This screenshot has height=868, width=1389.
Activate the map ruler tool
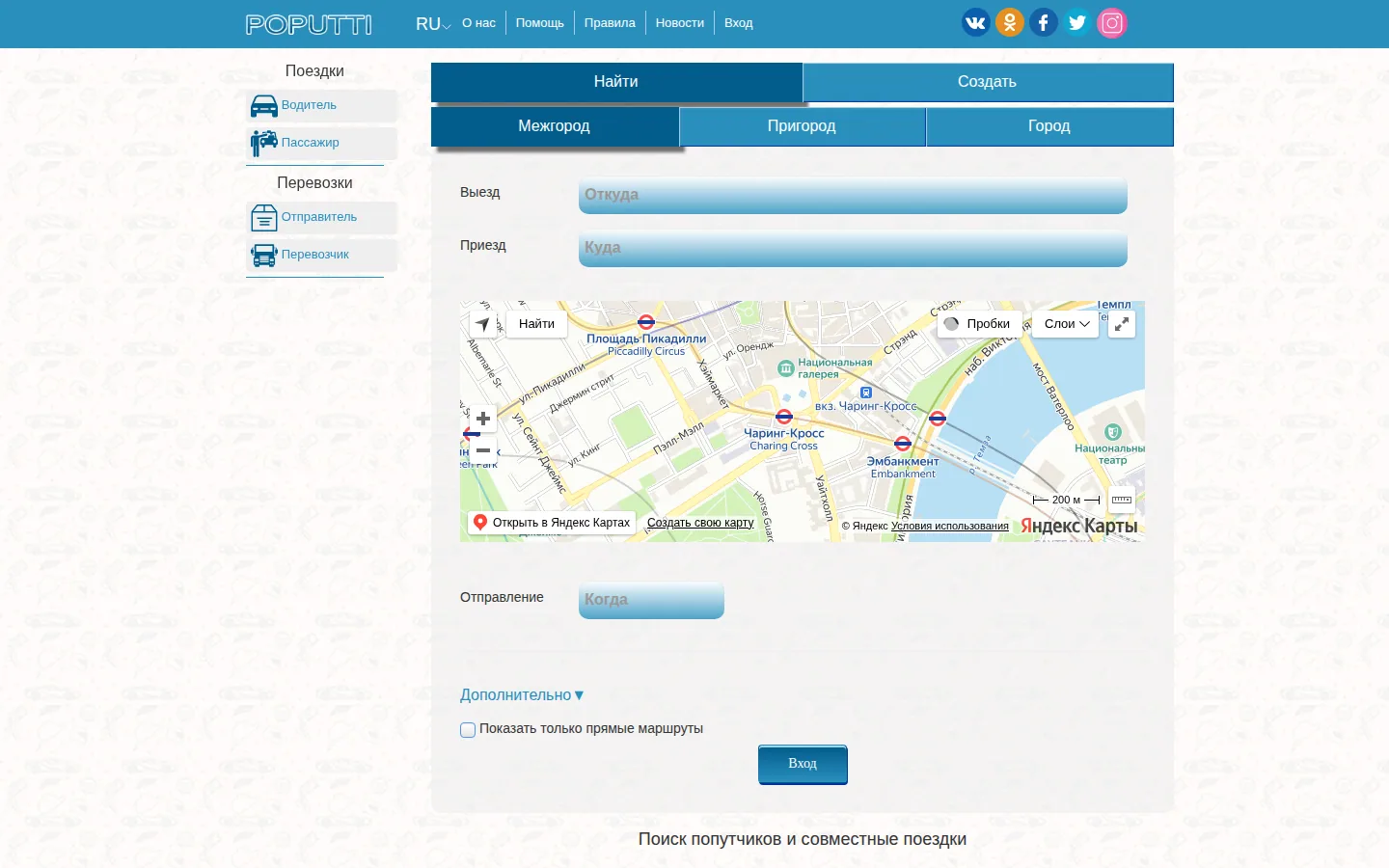coord(1122,500)
